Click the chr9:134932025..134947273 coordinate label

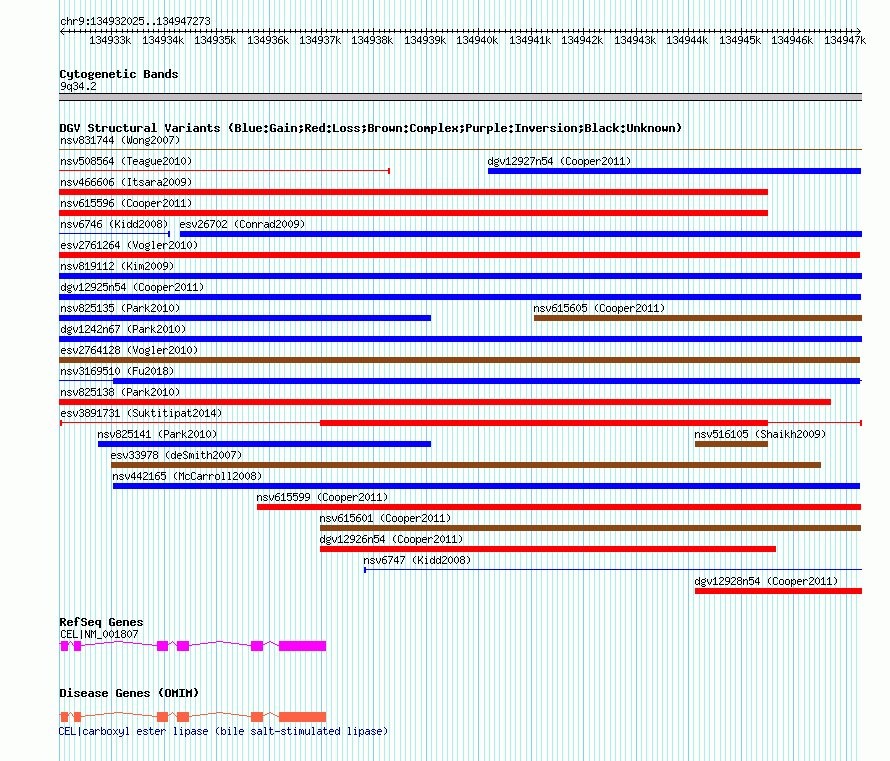(x=135, y=21)
